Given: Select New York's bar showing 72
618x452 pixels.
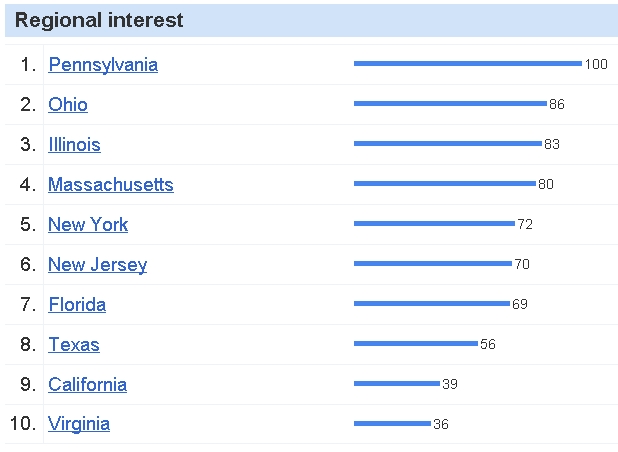Looking at the screenshot, I should click(x=434, y=224).
